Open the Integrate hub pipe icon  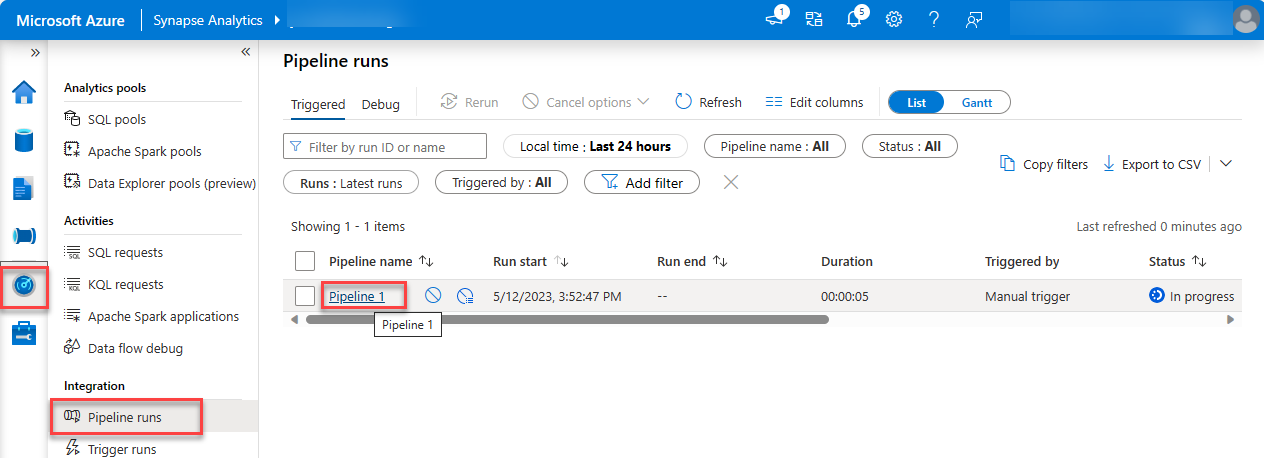(x=24, y=236)
